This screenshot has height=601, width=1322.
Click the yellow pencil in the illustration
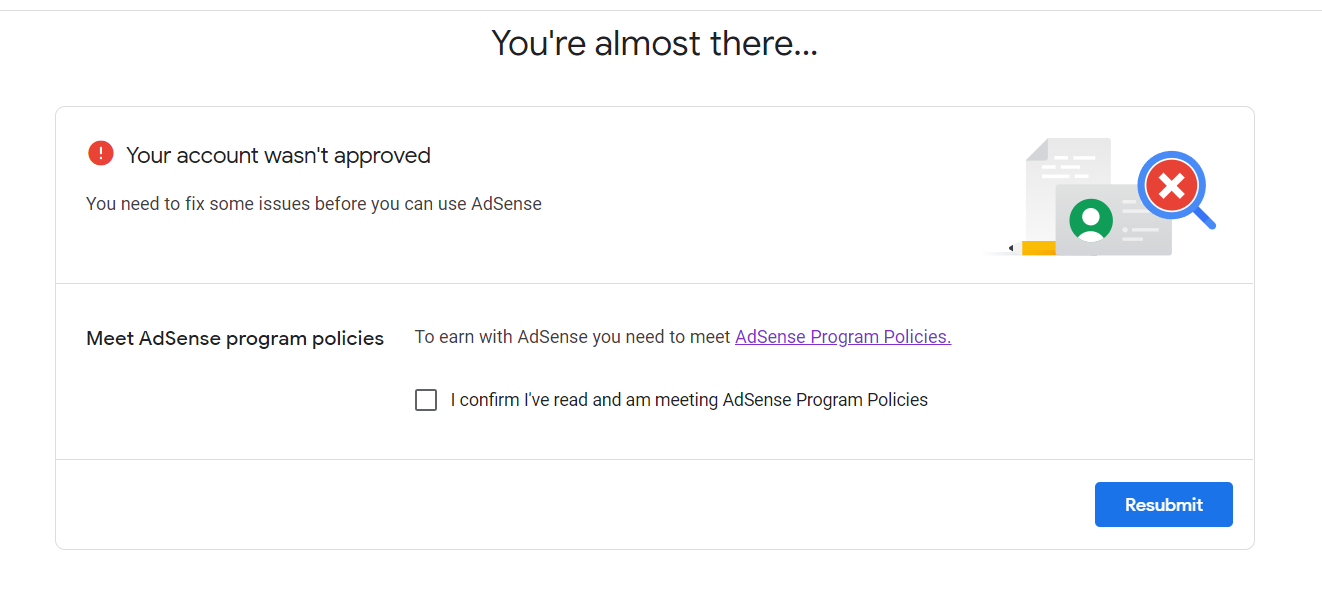coord(1032,247)
